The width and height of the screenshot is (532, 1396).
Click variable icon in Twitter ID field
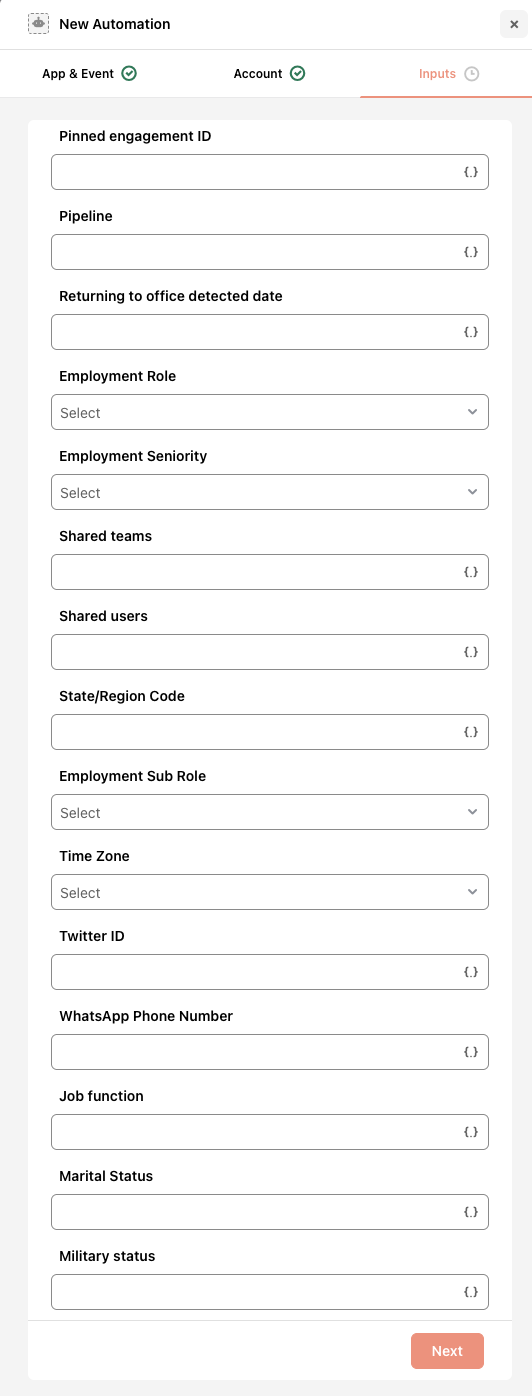pos(471,972)
